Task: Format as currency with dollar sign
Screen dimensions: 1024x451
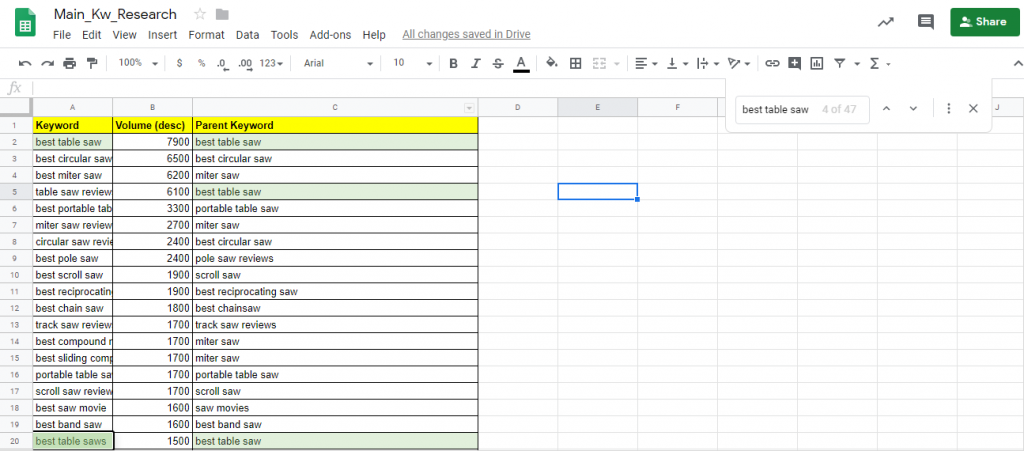Action: [180, 63]
